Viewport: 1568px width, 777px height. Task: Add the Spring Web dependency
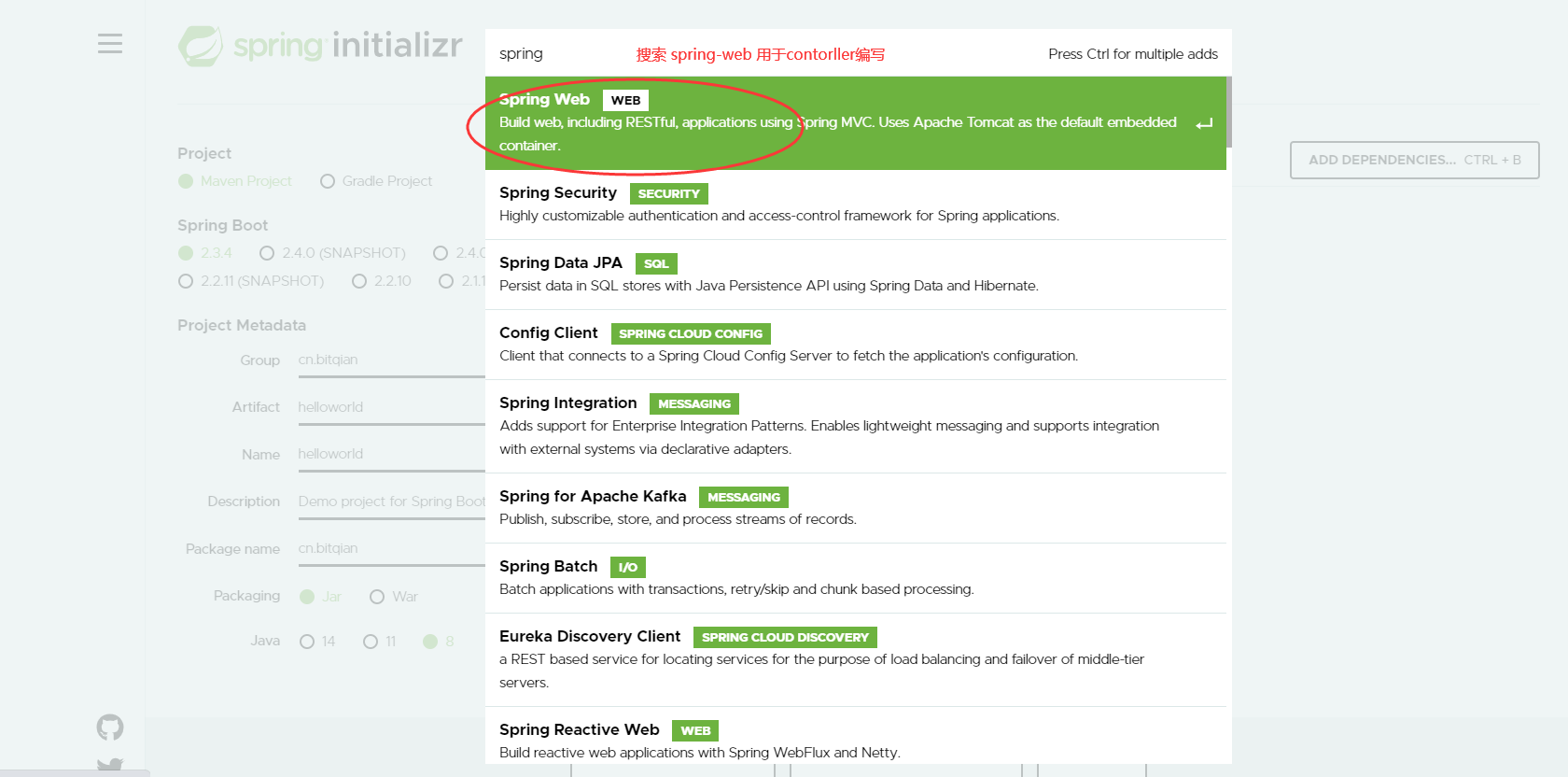click(856, 123)
